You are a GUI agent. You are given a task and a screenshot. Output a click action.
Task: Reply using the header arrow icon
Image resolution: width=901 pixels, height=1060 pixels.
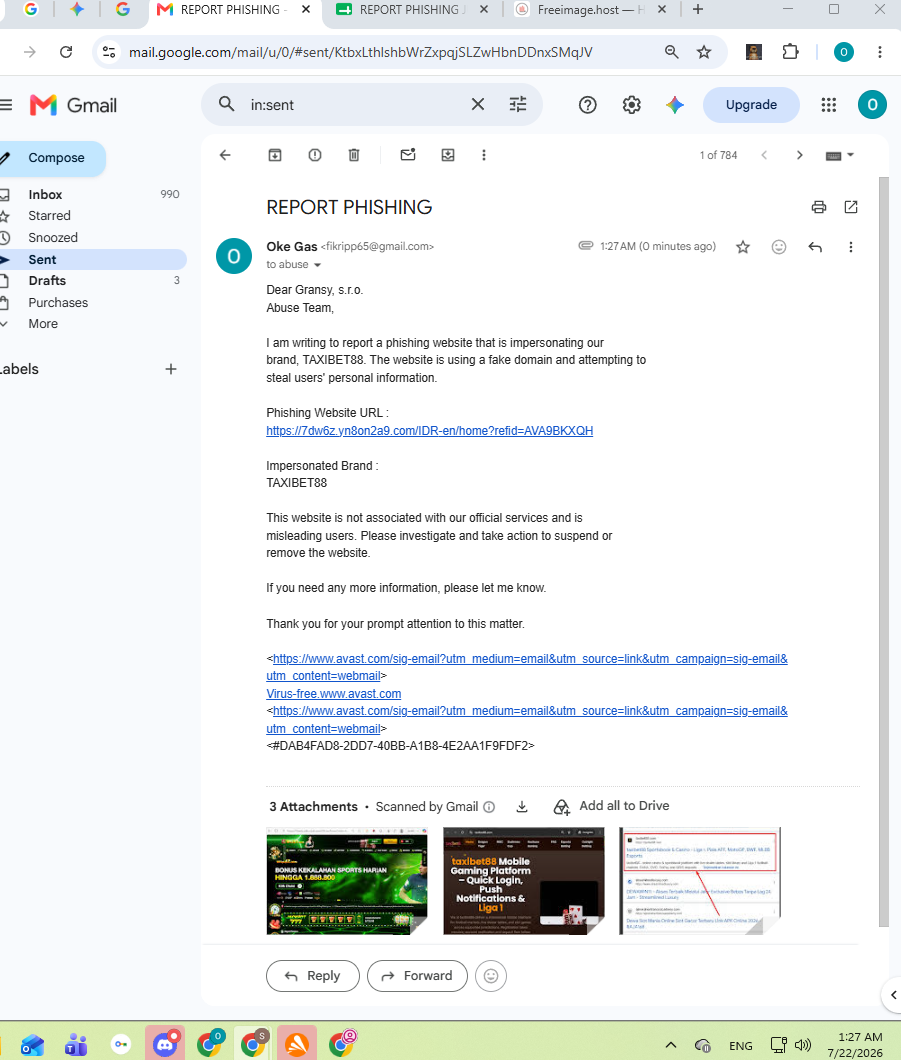815,247
